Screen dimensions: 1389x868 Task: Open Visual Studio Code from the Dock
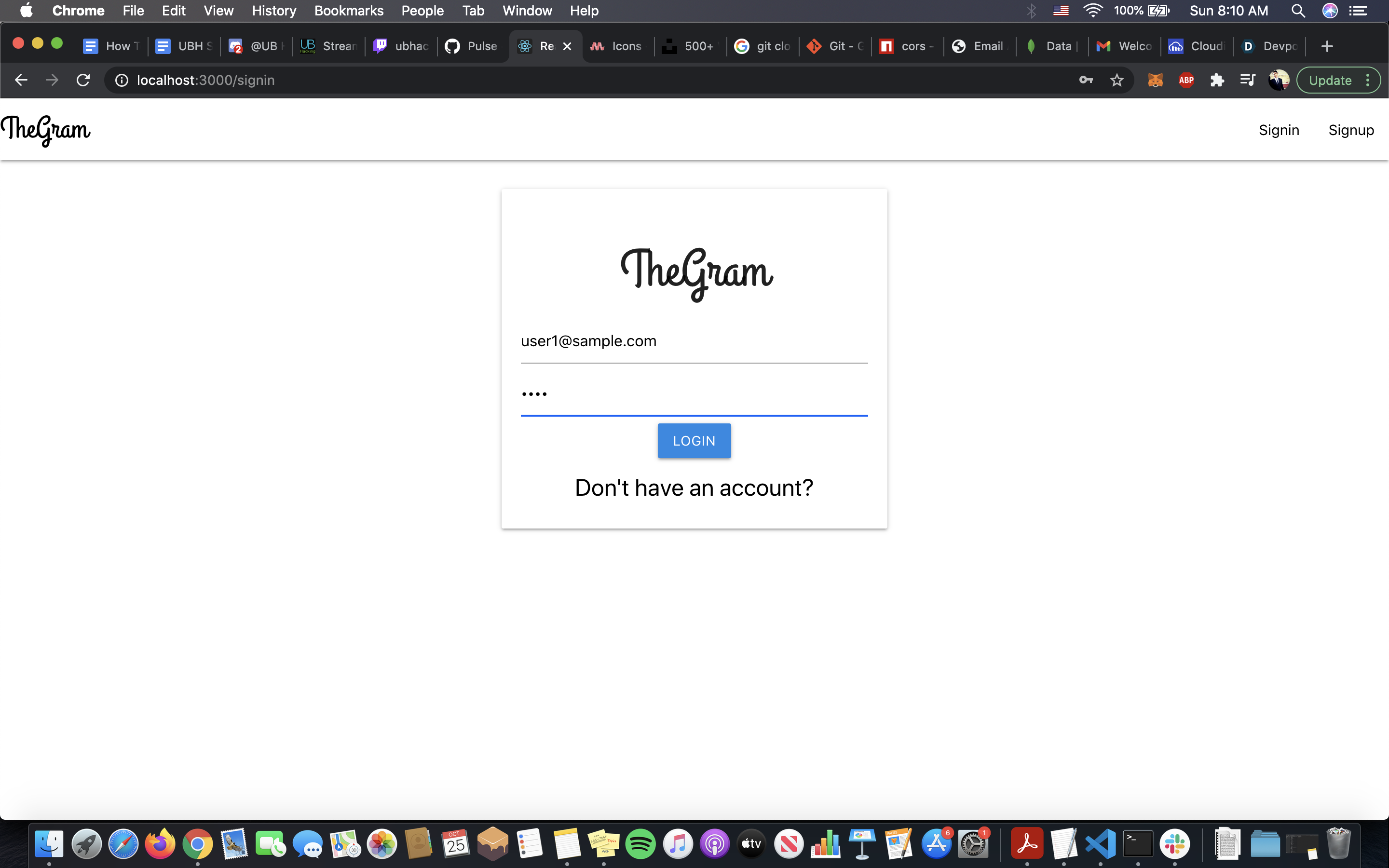coord(1100,843)
